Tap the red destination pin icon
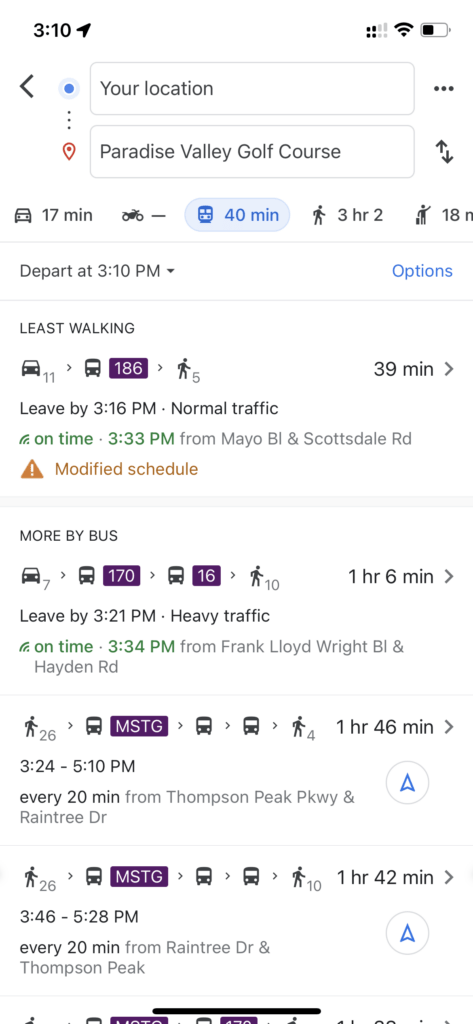This screenshot has height=1024, width=473. 69,152
